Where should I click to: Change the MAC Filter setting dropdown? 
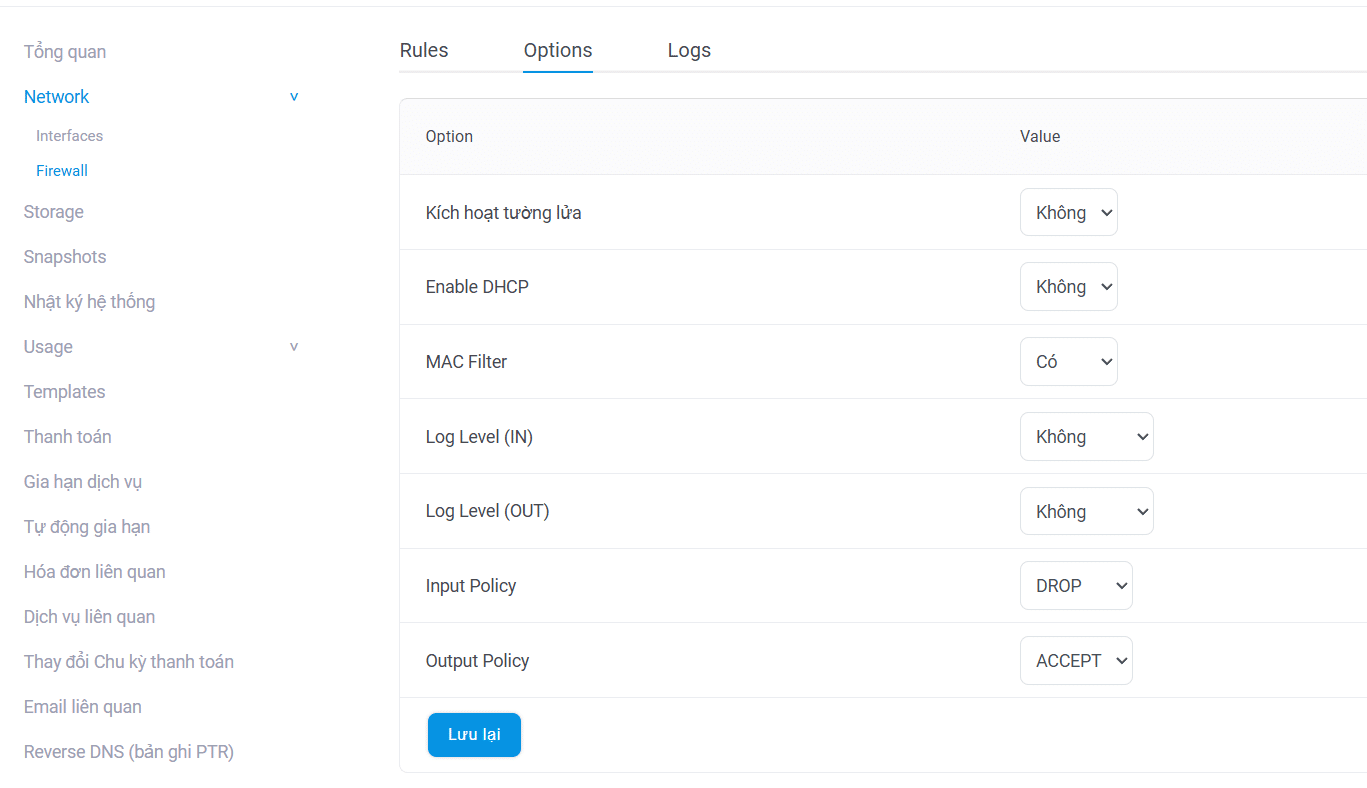pyautogui.click(x=1068, y=361)
